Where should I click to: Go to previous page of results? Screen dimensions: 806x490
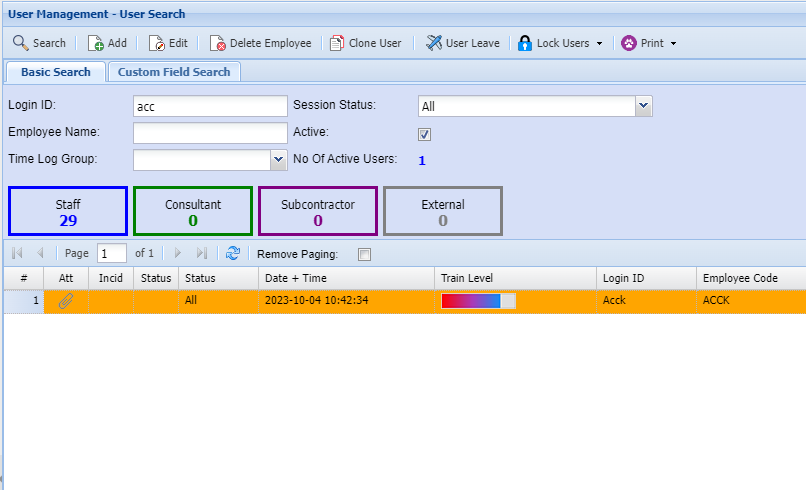(40, 253)
